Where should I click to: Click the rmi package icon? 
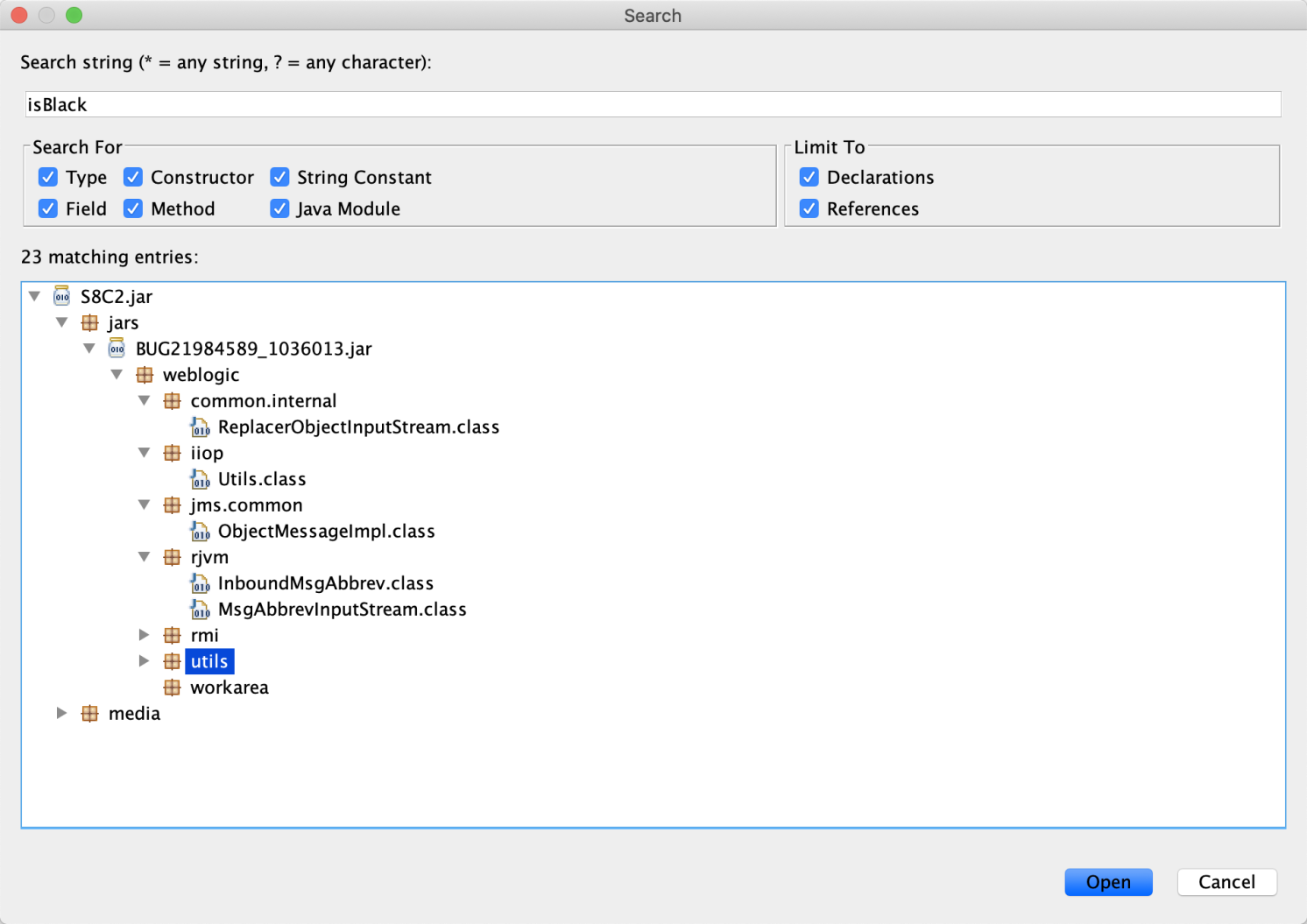point(172,635)
